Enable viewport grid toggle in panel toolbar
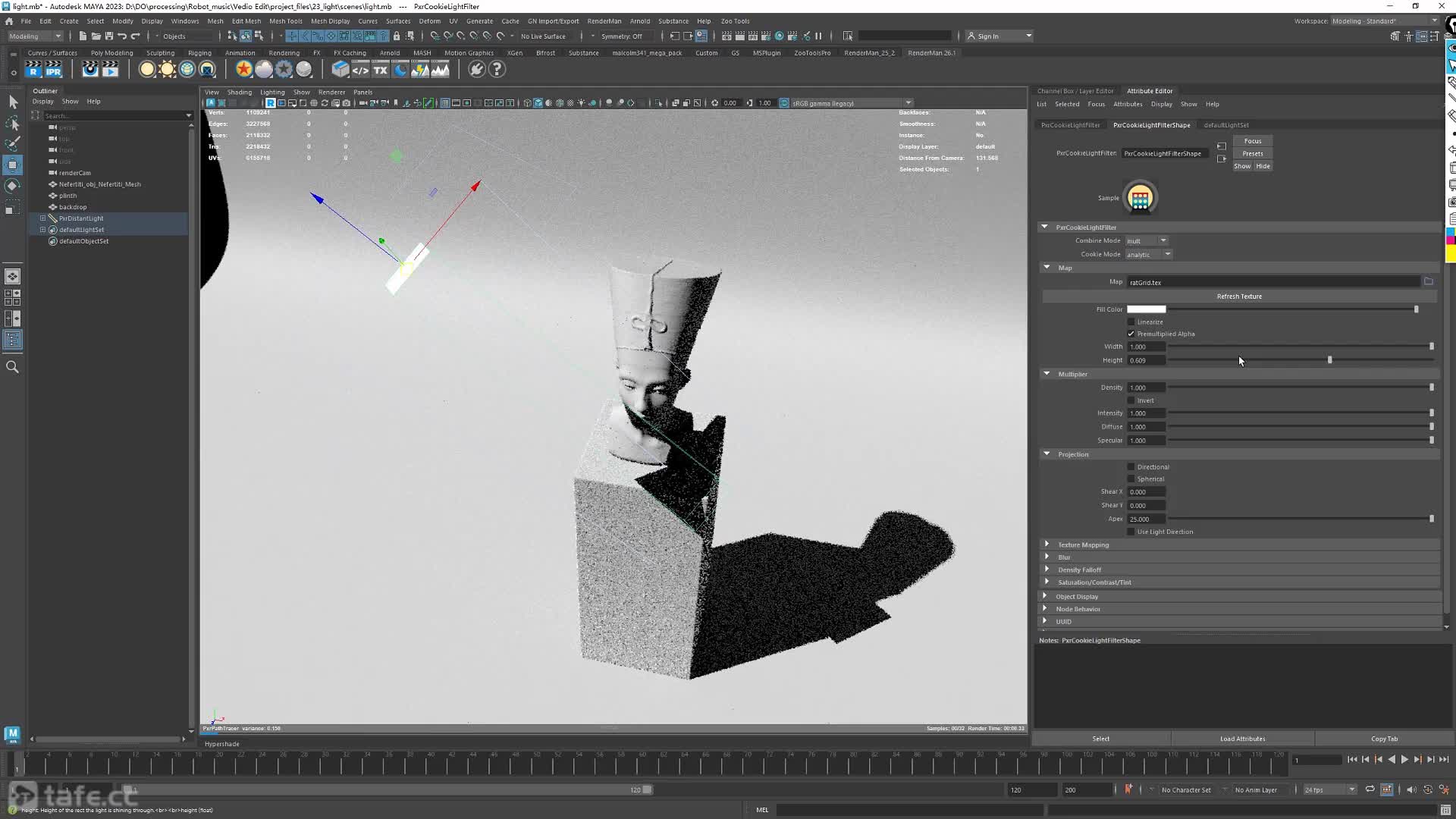 click(x=445, y=103)
